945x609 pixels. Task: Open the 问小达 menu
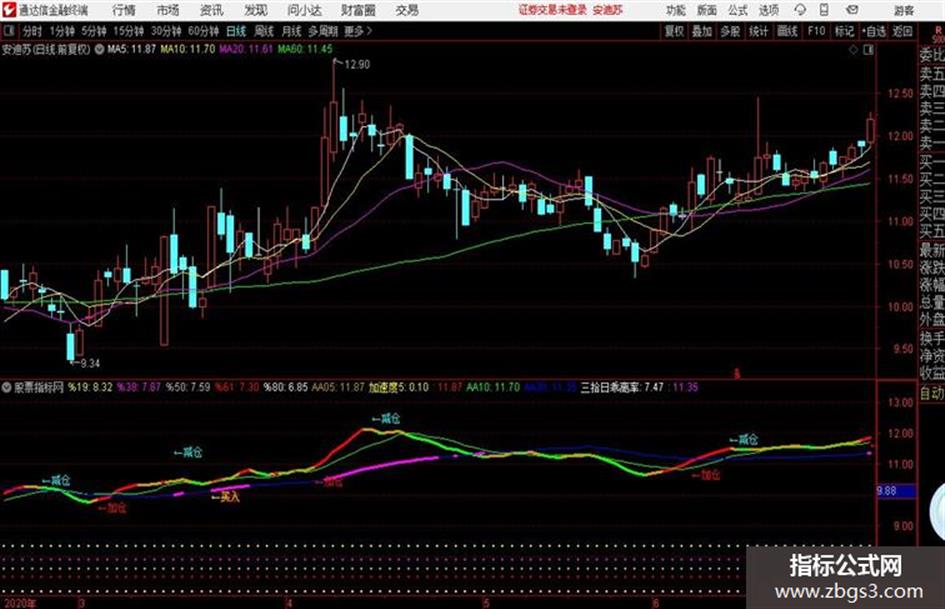click(304, 10)
